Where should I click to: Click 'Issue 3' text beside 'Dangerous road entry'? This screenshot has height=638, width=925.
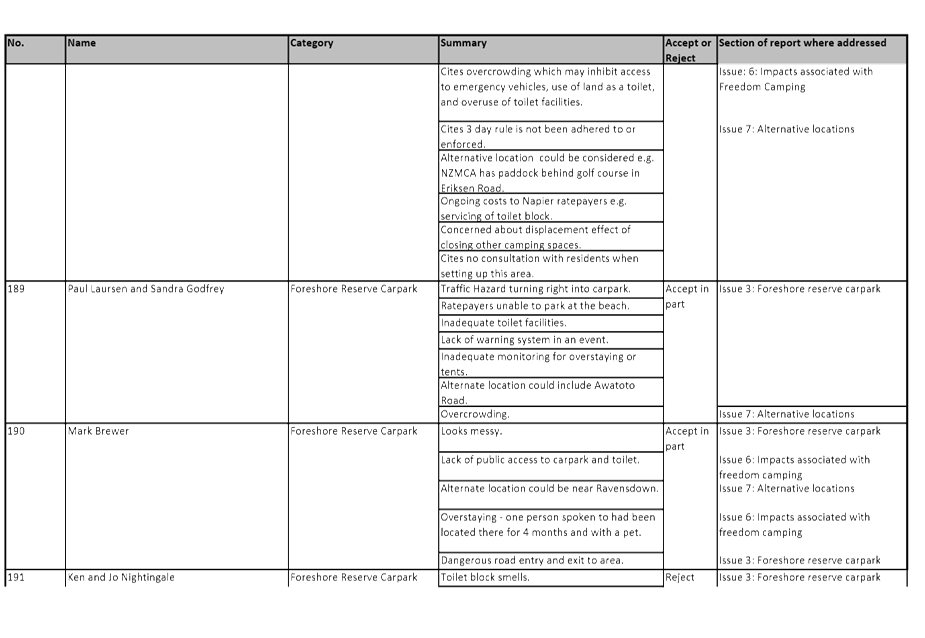pos(799,561)
